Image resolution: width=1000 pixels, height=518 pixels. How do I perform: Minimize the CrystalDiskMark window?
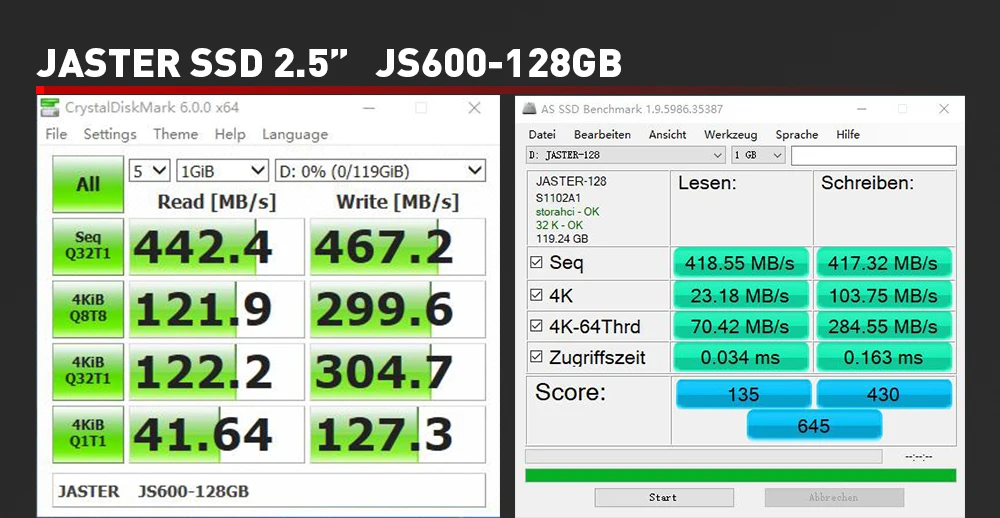[x=369, y=108]
